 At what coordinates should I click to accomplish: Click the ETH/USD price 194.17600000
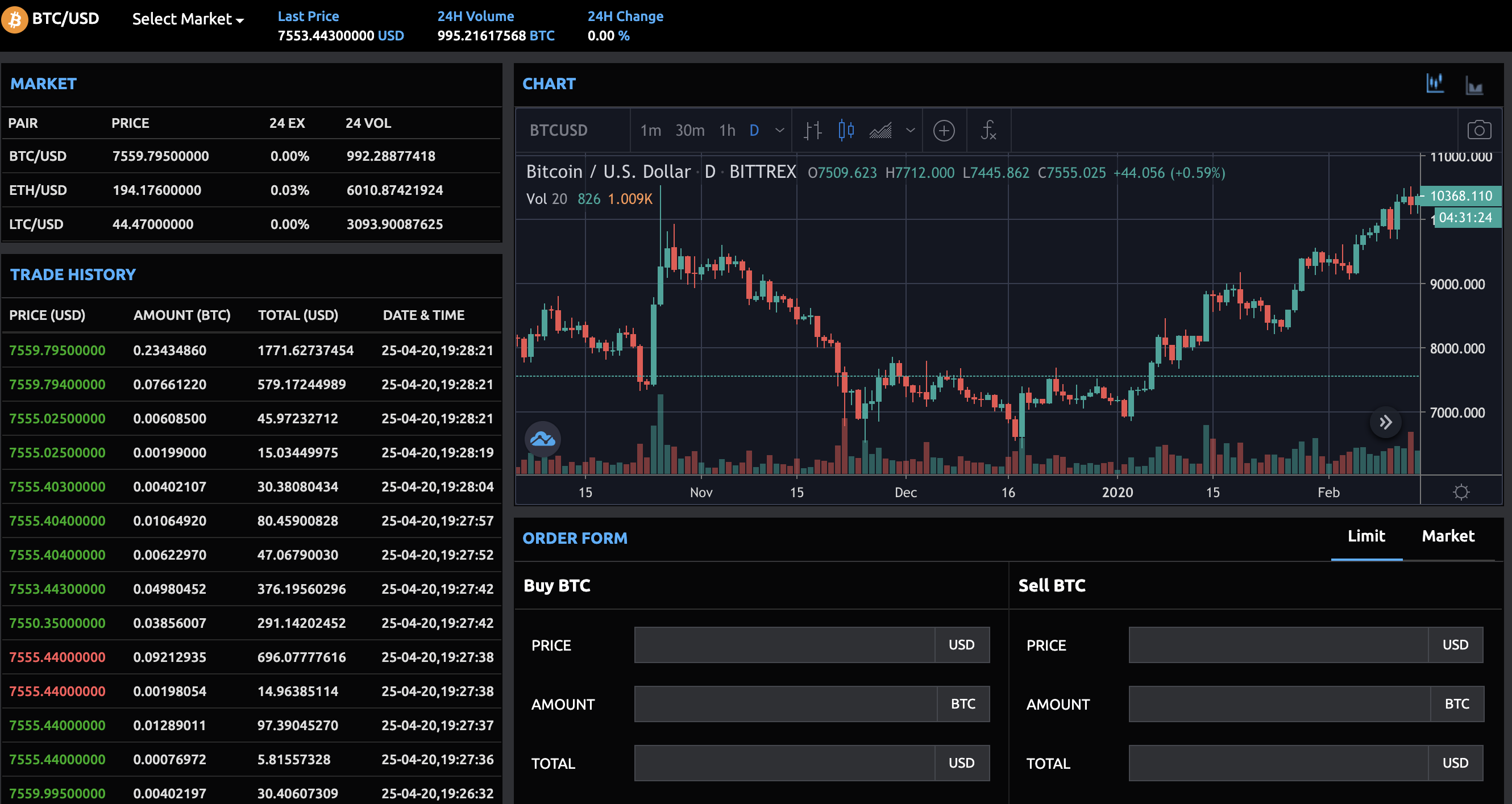pyautogui.click(x=157, y=190)
